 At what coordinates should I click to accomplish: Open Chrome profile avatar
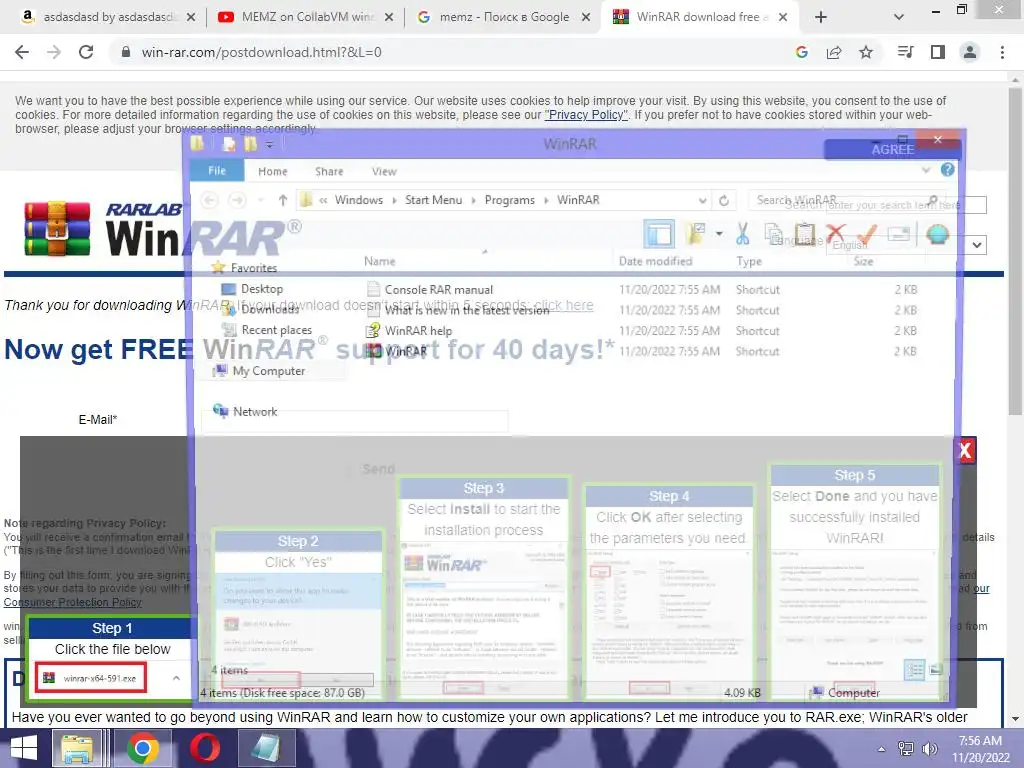(970, 52)
